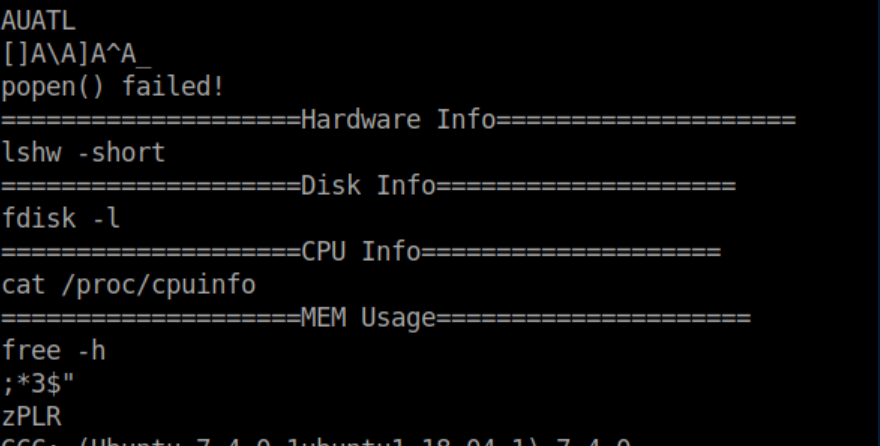The width and height of the screenshot is (880, 446).
Task: Click the zPLR text line
Action: (32, 417)
